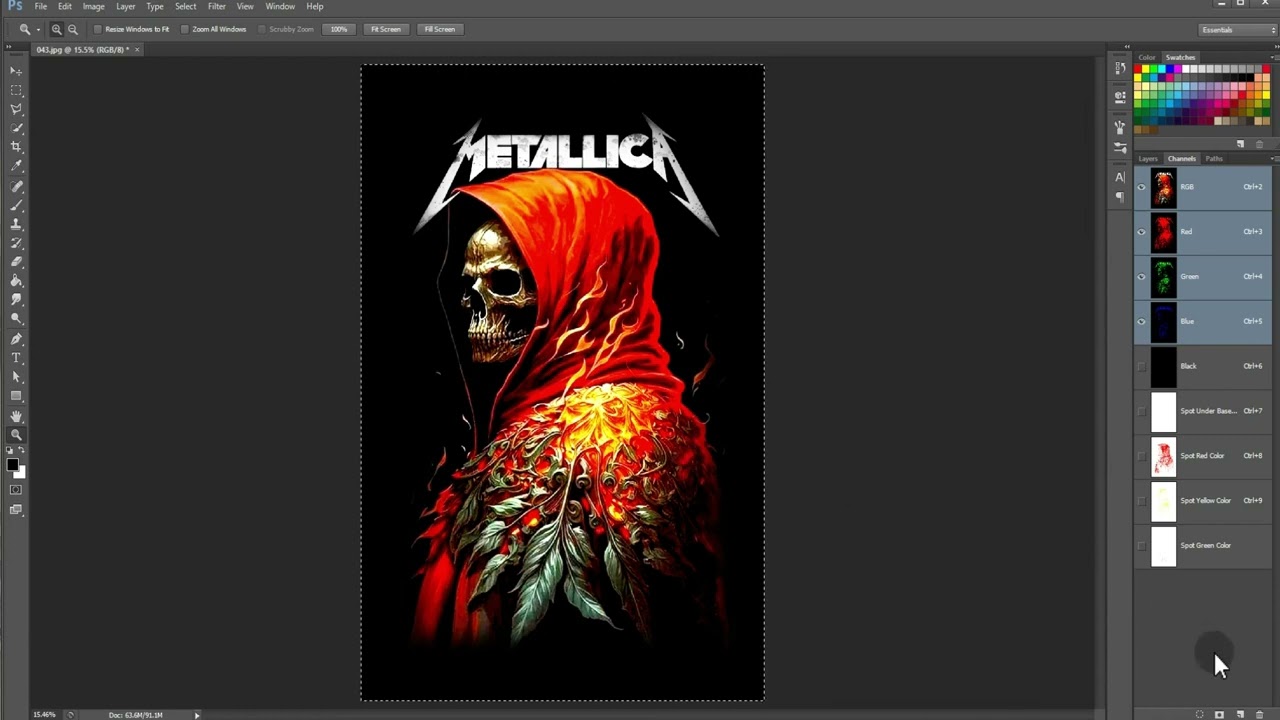This screenshot has width=1280, height=720.
Task: Select the Eyedropper tool
Action: [16, 166]
